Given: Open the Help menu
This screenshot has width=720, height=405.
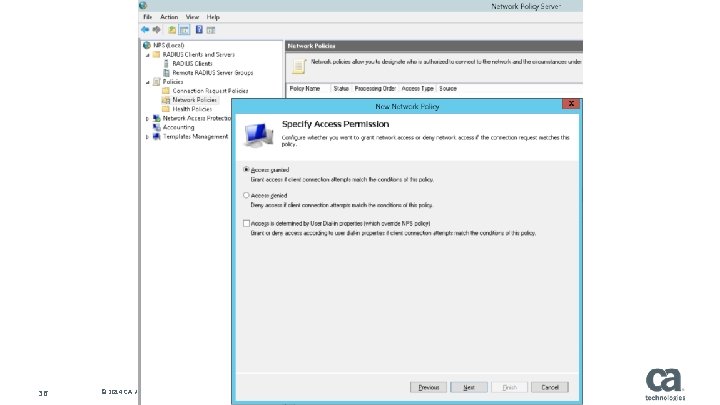Looking at the screenshot, I should coord(213,17).
